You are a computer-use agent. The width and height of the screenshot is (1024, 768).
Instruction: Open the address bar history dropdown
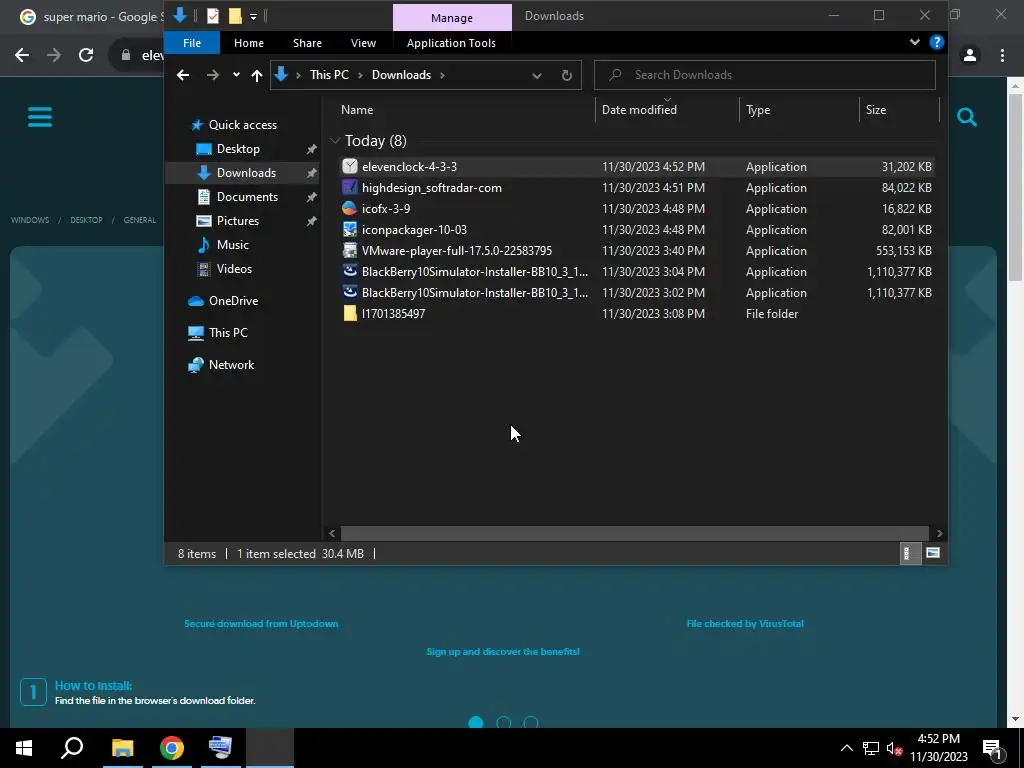537,75
